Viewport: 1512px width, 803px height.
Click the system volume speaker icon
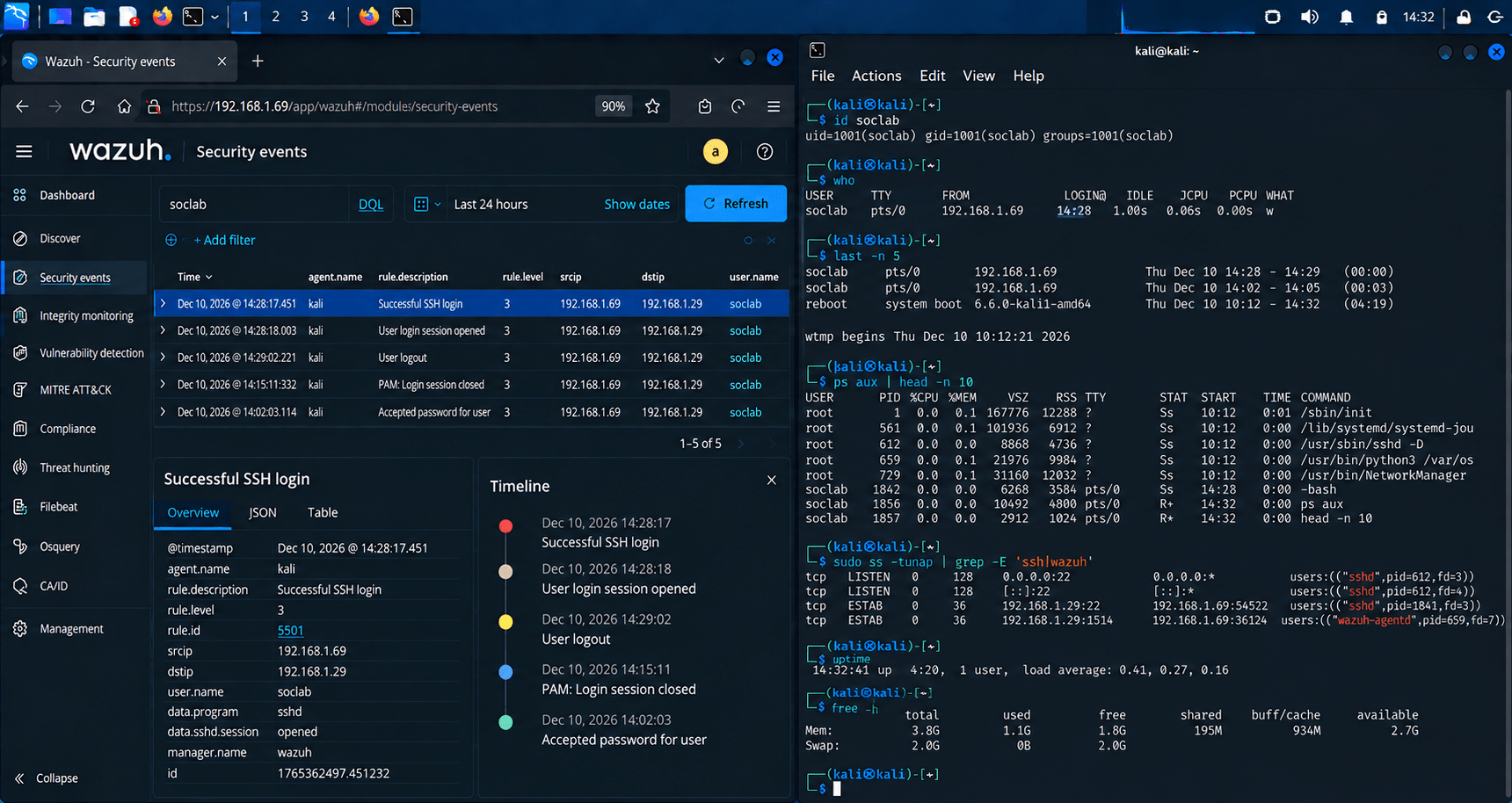(x=1310, y=17)
